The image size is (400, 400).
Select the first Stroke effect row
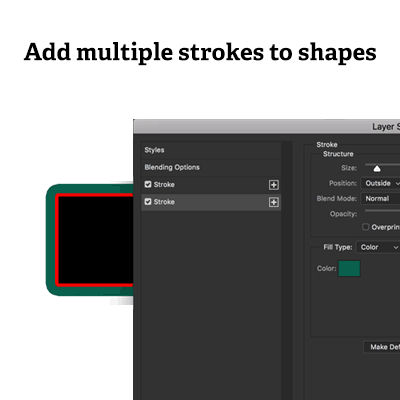click(211, 185)
